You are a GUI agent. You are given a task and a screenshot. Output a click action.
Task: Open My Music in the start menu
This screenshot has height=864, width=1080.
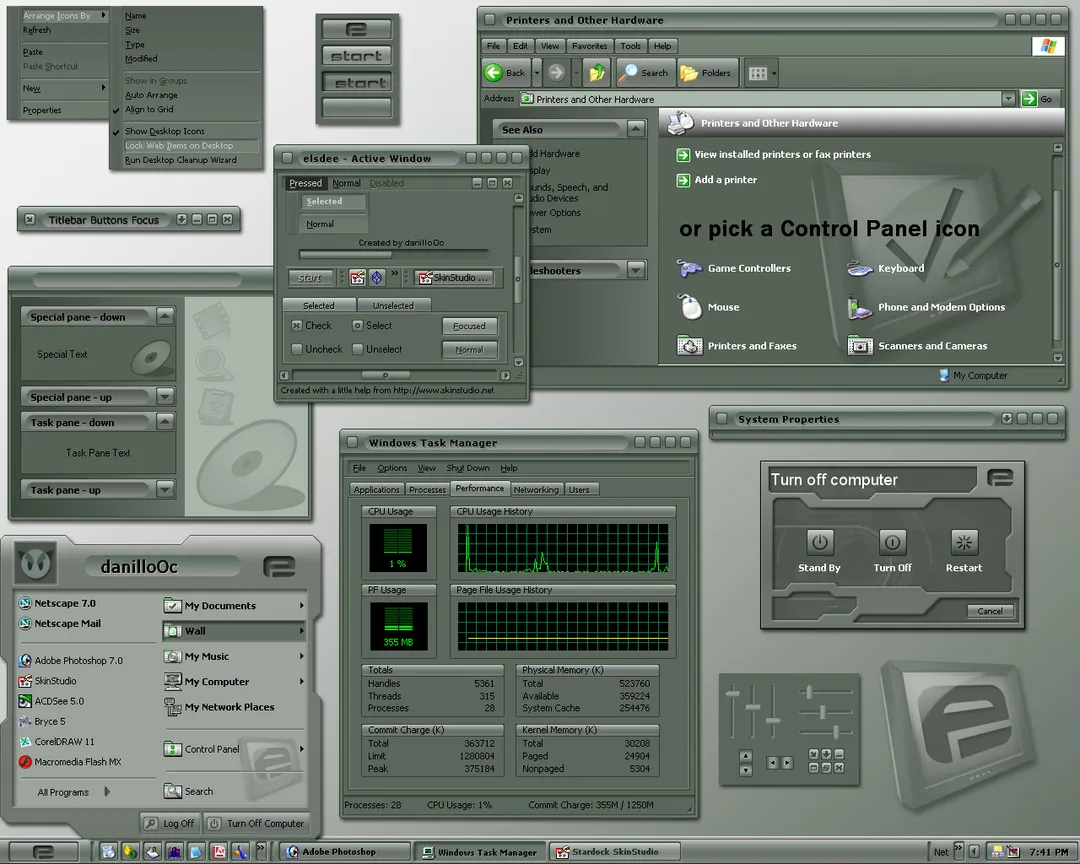[233, 657]
